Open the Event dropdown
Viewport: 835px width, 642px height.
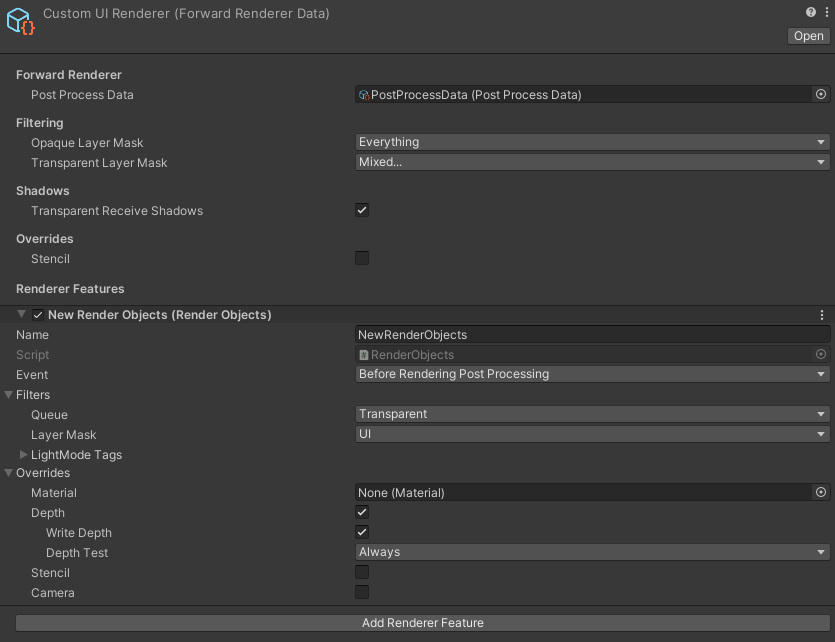[x=593, y=374]
